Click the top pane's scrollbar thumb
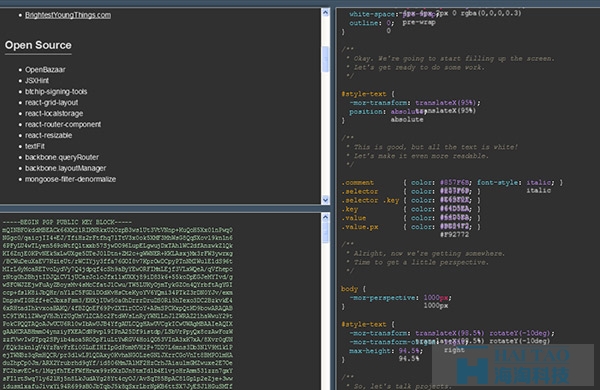 point(326,59)
